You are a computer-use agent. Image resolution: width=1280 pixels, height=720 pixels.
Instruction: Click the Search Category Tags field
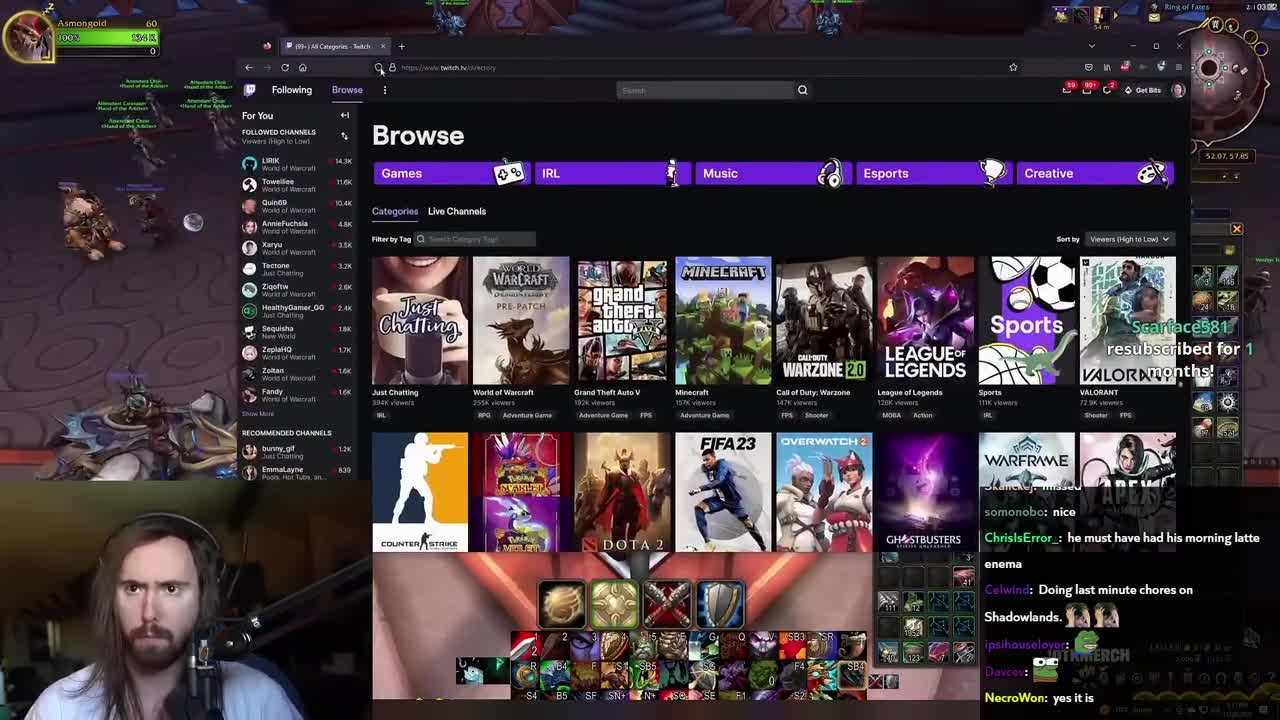[475, 239]
